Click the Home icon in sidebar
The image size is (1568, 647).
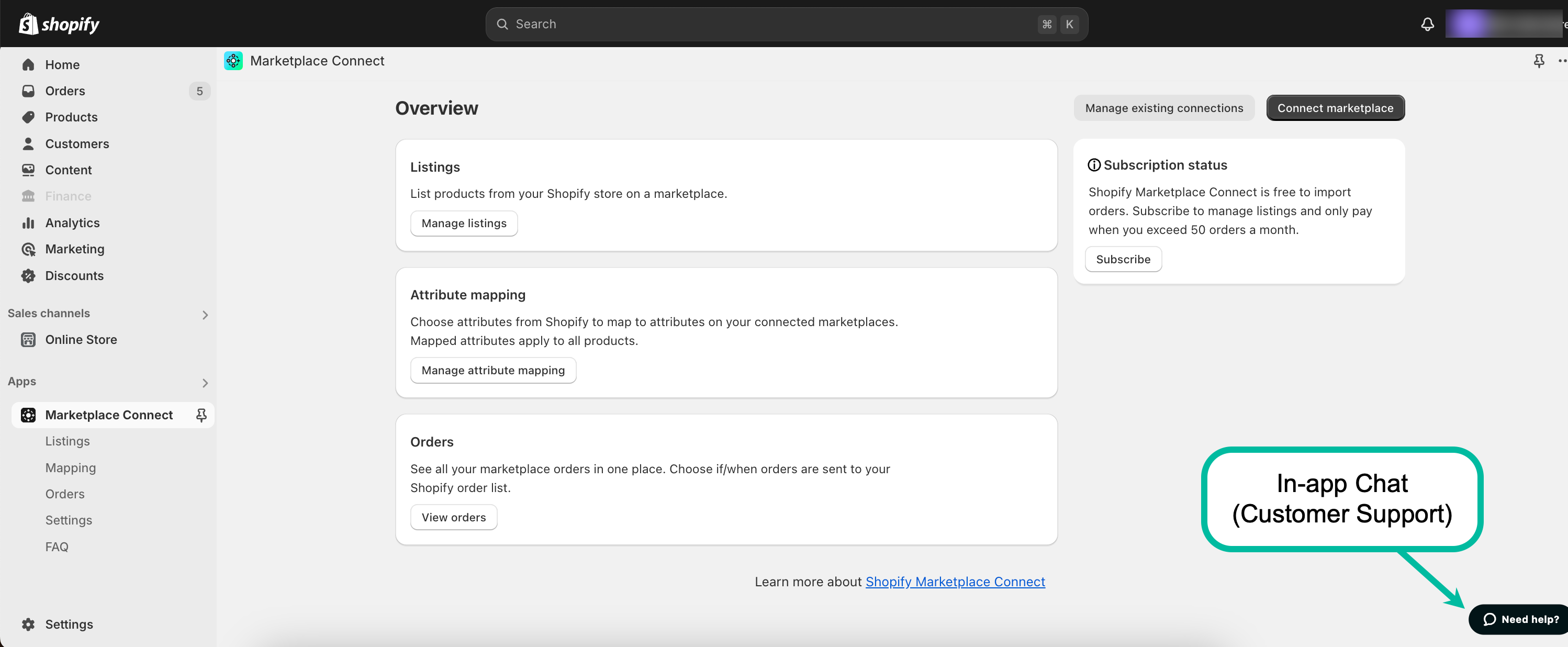point(28,64)
